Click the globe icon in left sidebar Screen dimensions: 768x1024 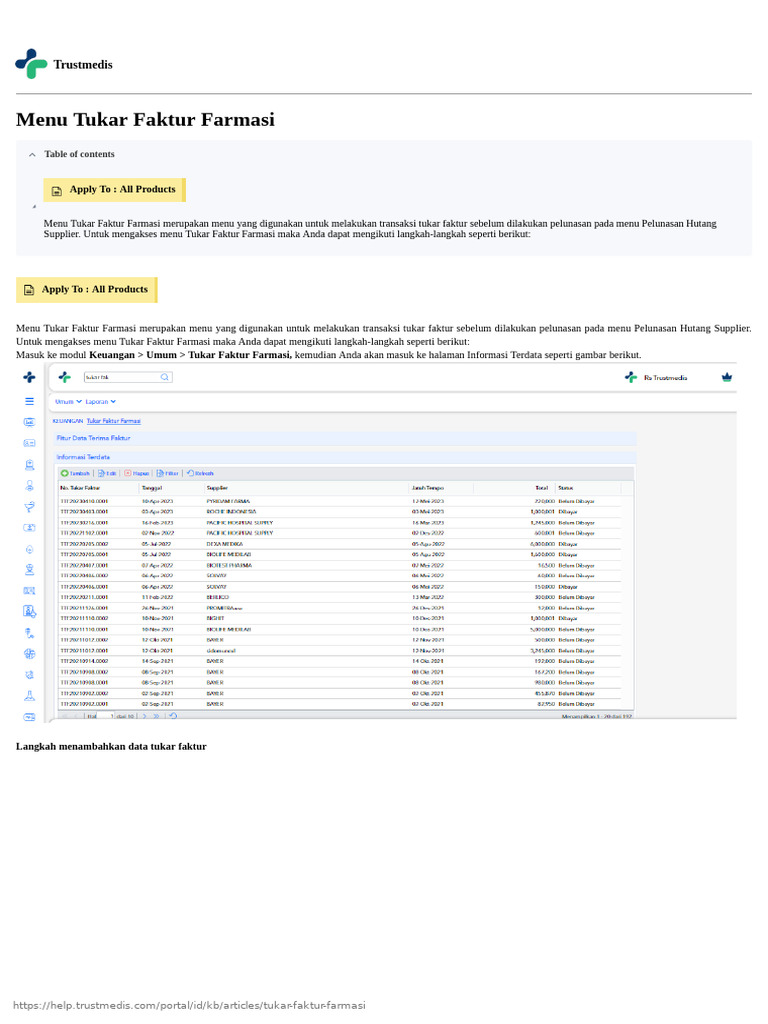[29, 654]
